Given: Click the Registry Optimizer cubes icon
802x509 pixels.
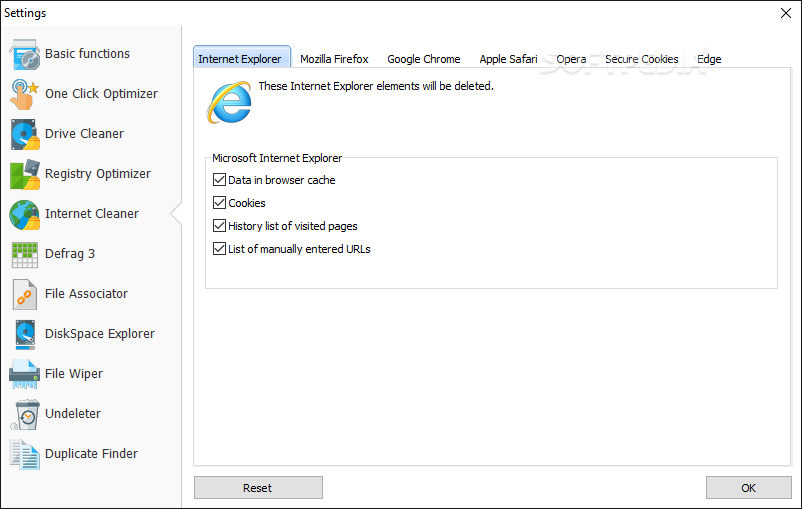Looking at the screenshot, I should pos(25,174).
